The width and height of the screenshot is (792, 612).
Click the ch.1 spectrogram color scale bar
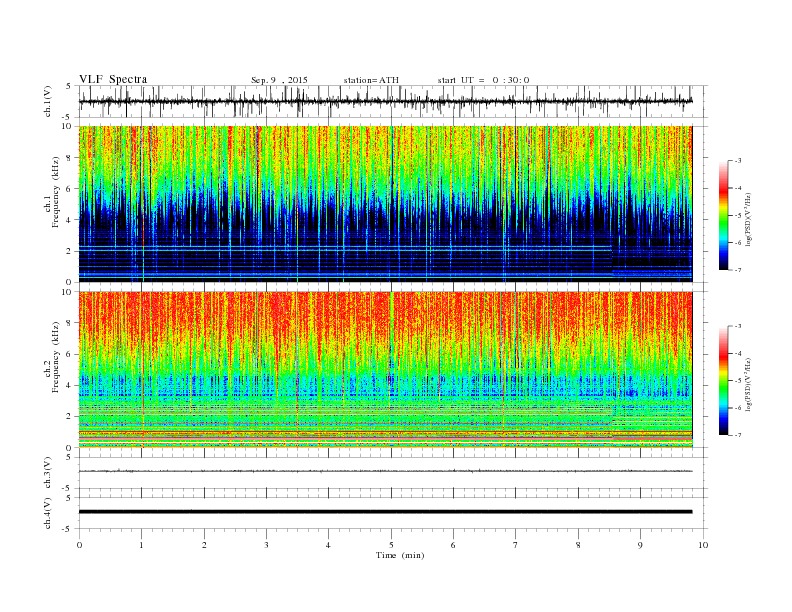point(724,215)
